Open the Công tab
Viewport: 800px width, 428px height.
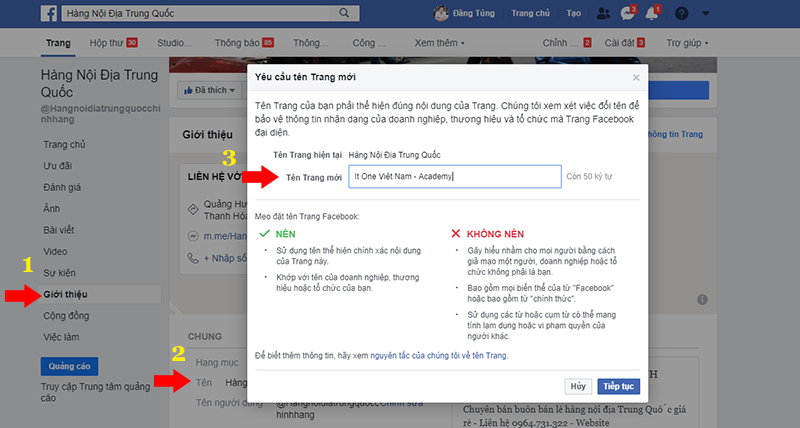(x=369, y=43)
